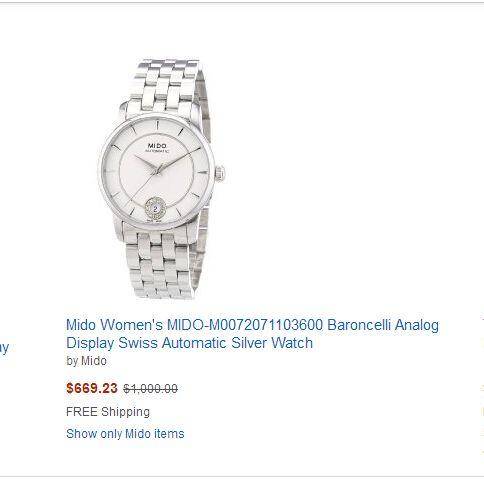Click the upper bracelet links of the watch
The height and width of the screenshot is (479, 484).
point(165,85)
